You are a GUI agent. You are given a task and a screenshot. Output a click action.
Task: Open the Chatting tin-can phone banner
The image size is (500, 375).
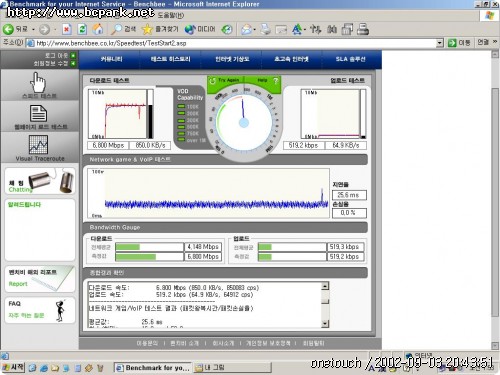point(40,181)
